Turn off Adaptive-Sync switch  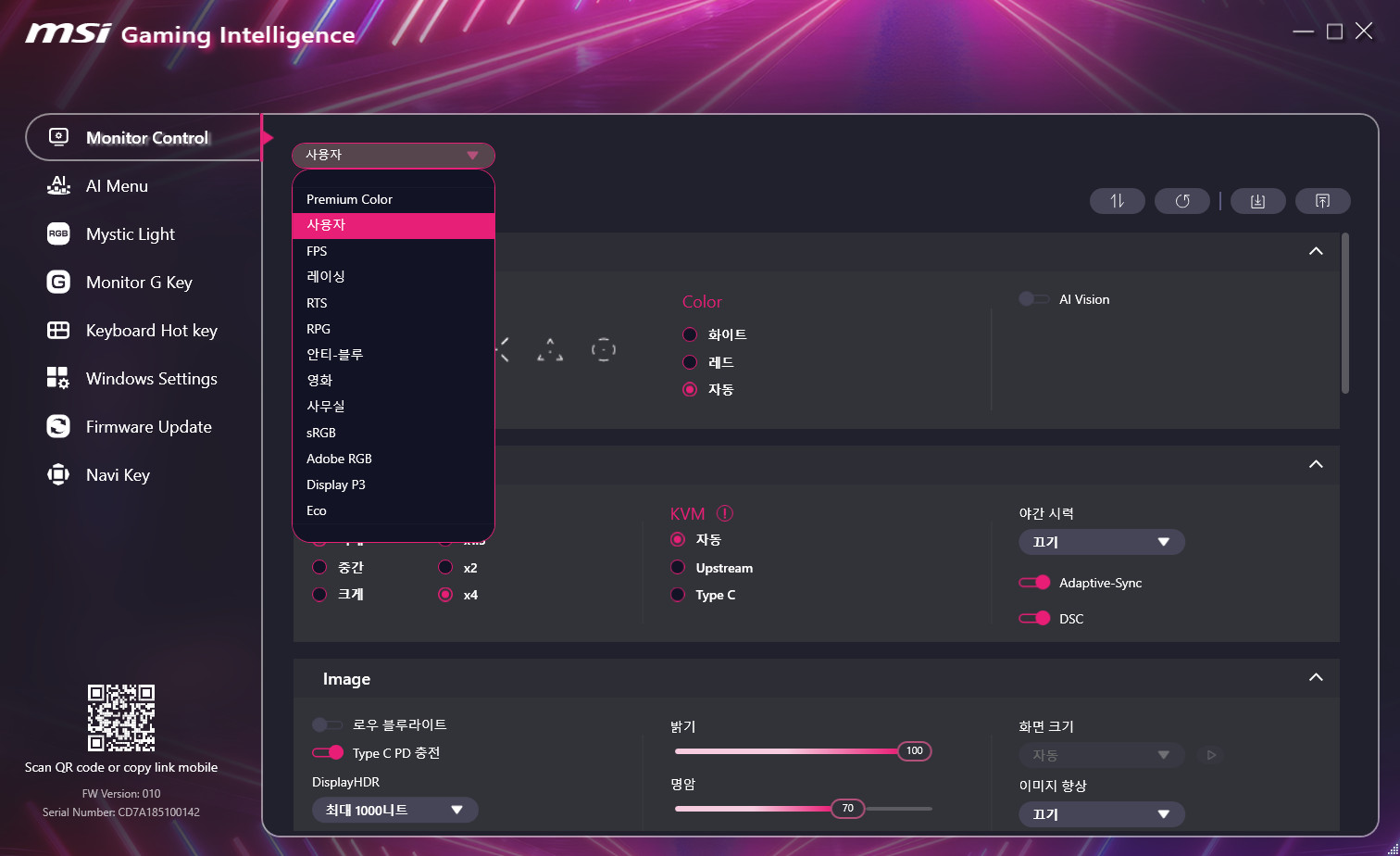pyautogui.click(x=1034, y=583)
